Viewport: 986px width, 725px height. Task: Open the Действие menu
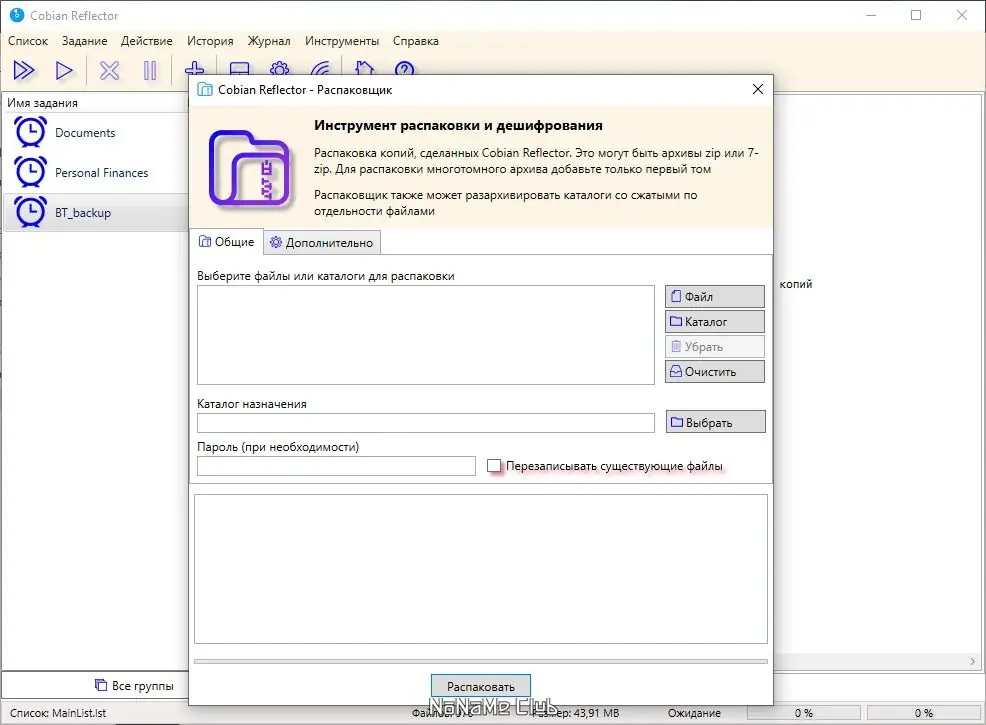tap(147, 41)
